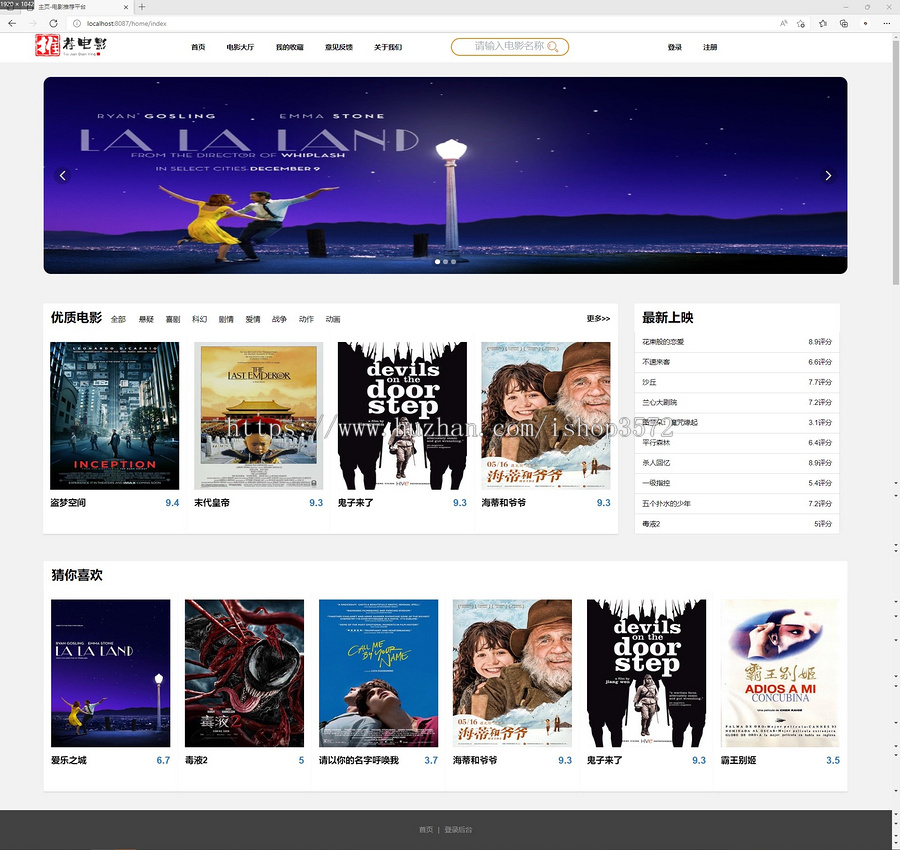Select the 喜剧 category filter
The width and height of the screenshot is (900, 850).
(x=173, y=319)
